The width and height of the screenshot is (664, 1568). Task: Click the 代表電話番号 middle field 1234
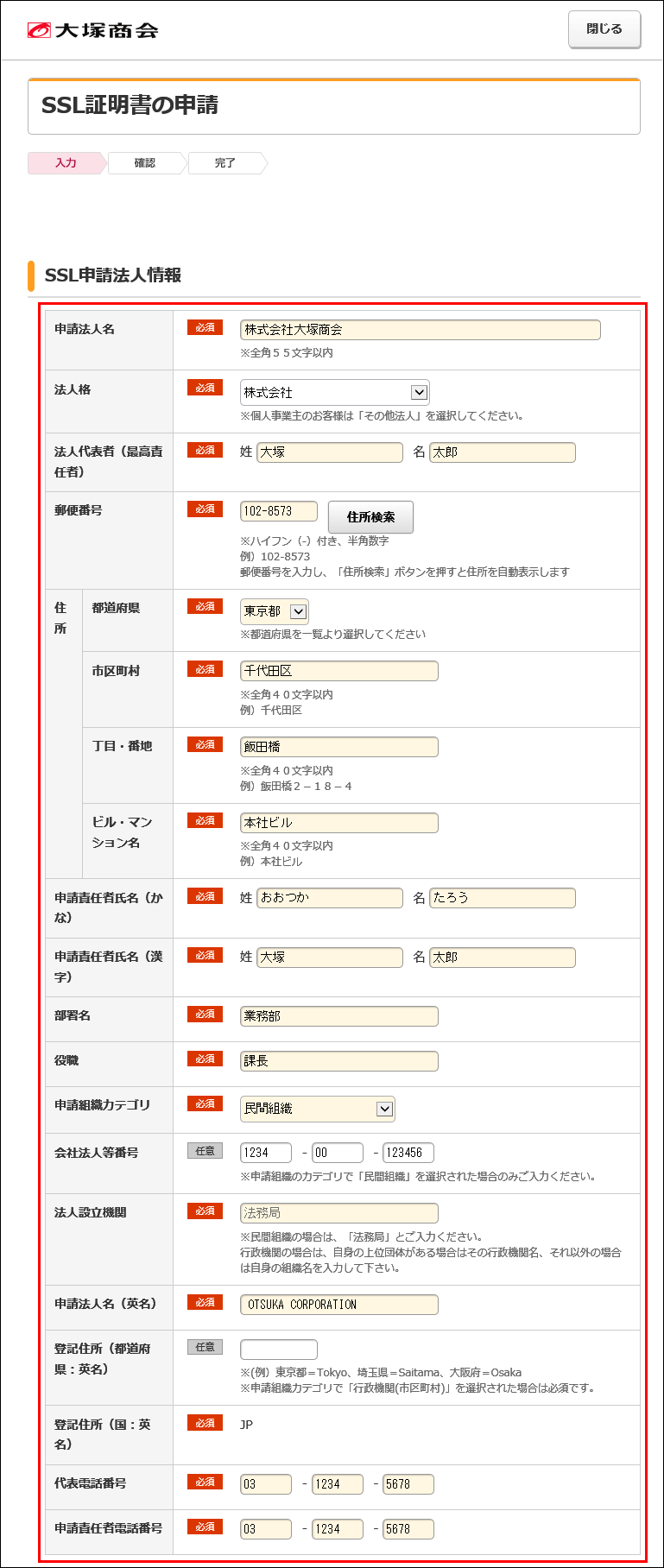[338, 1484]
